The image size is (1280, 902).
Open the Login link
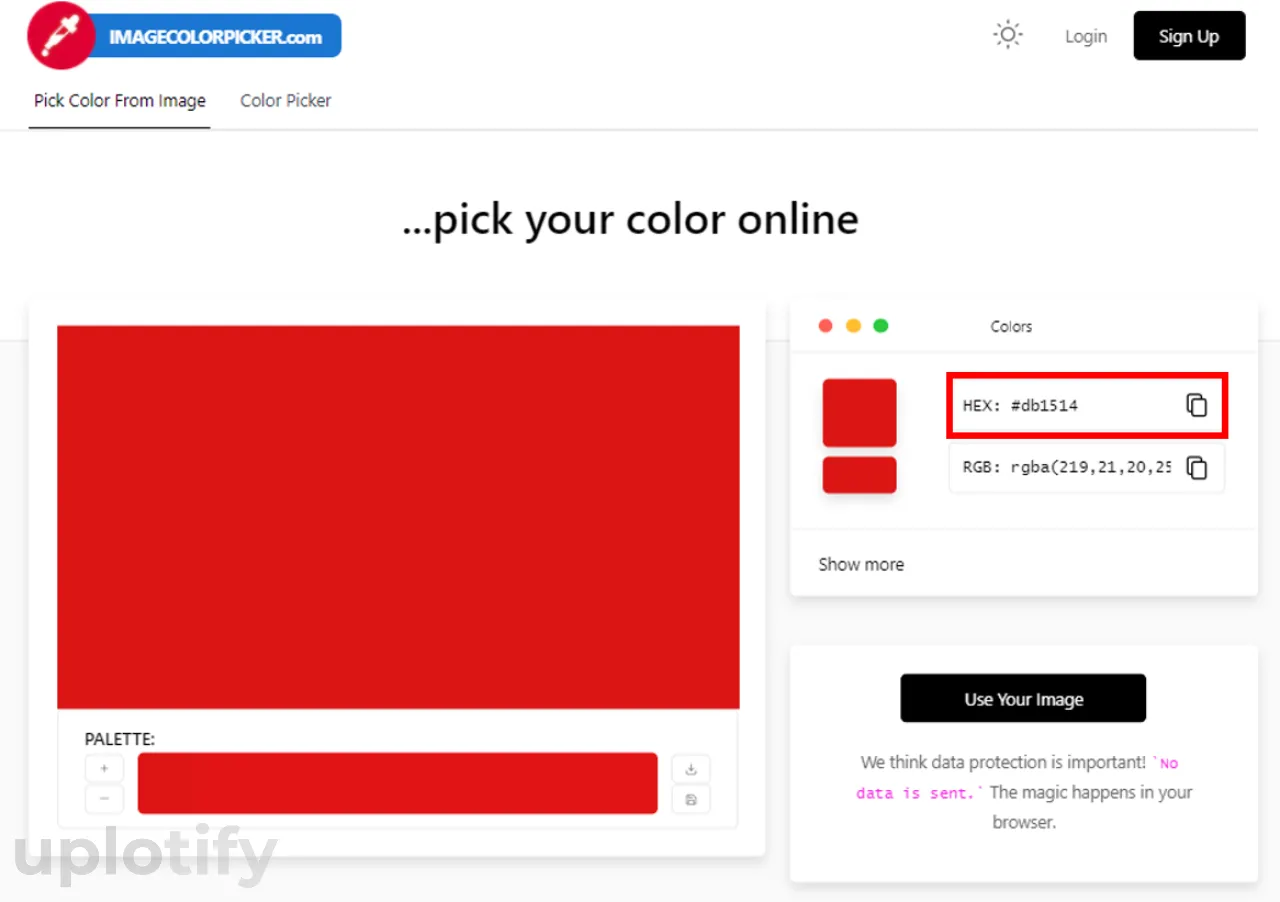click(1086, 36)
